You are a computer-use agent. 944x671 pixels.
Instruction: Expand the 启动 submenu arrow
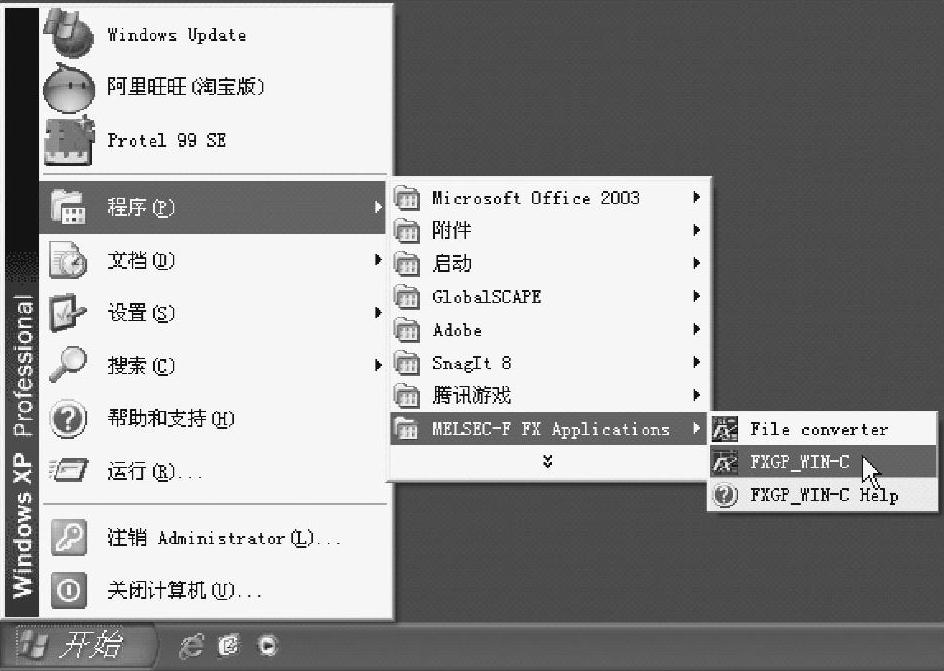[697, 263]
